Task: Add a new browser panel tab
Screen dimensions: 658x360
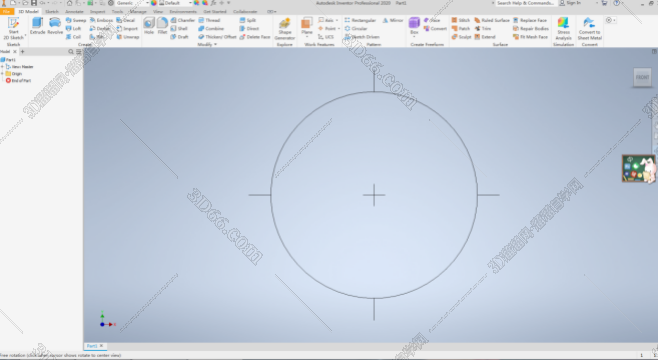Action: click(x=23, y=52)
